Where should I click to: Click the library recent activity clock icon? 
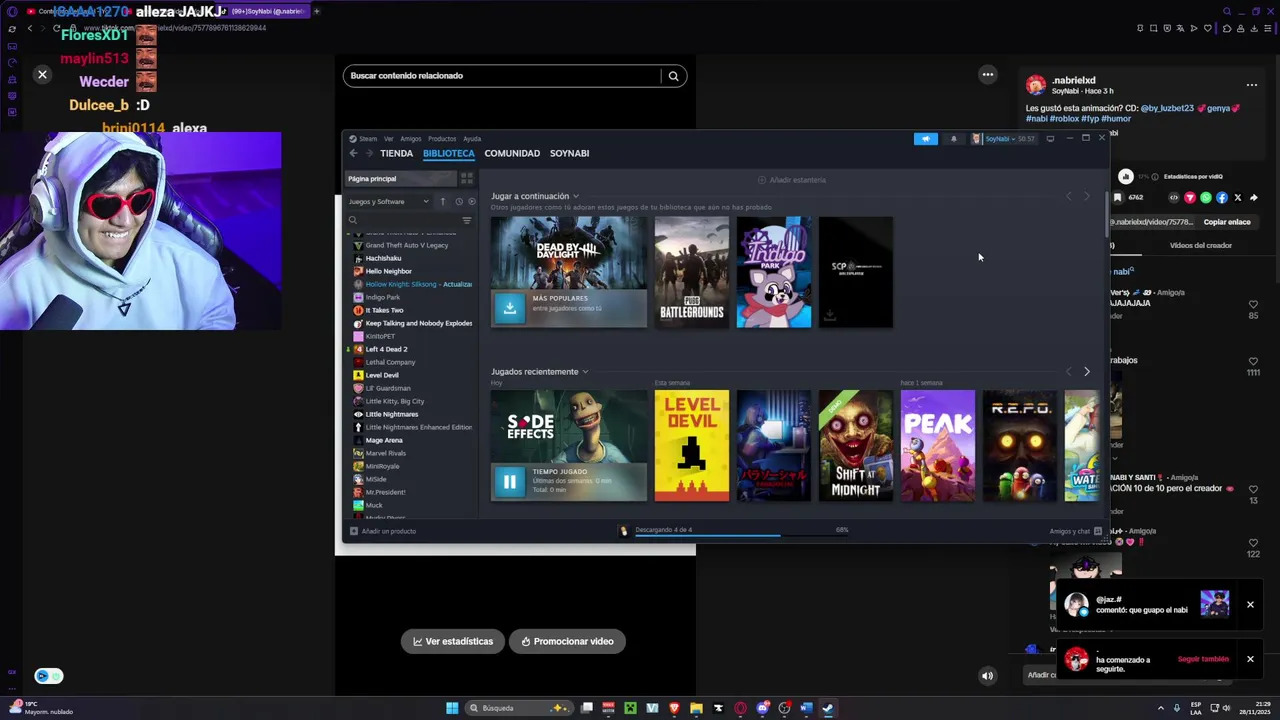[459, 201]
